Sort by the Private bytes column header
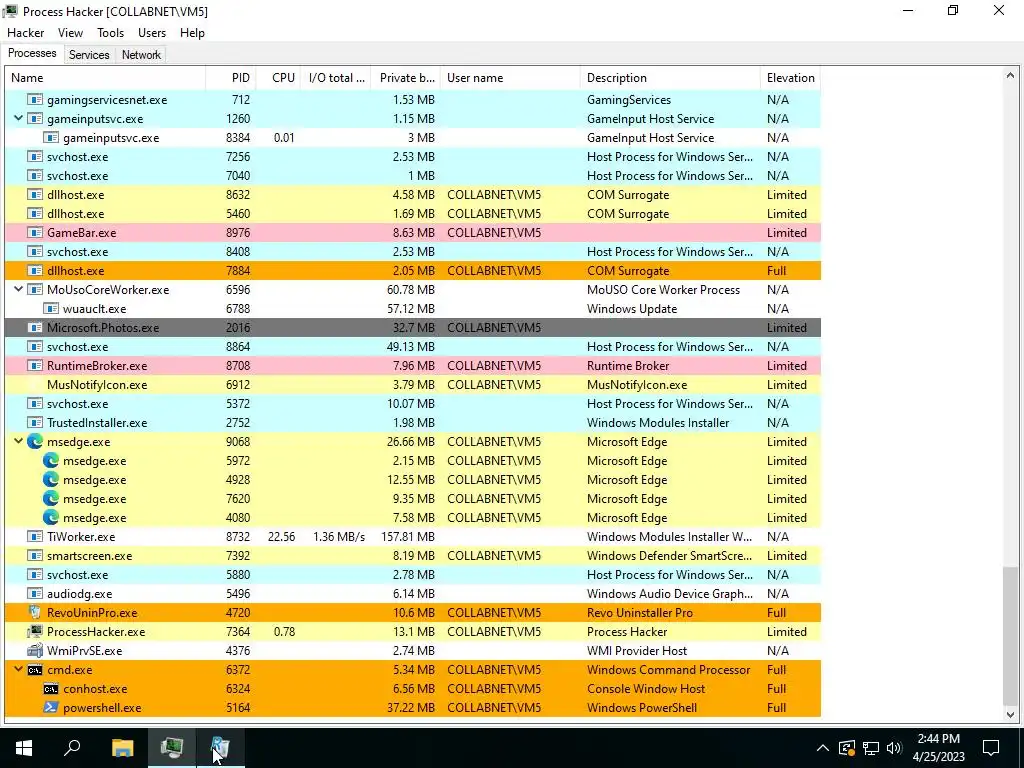 point(406,78)
